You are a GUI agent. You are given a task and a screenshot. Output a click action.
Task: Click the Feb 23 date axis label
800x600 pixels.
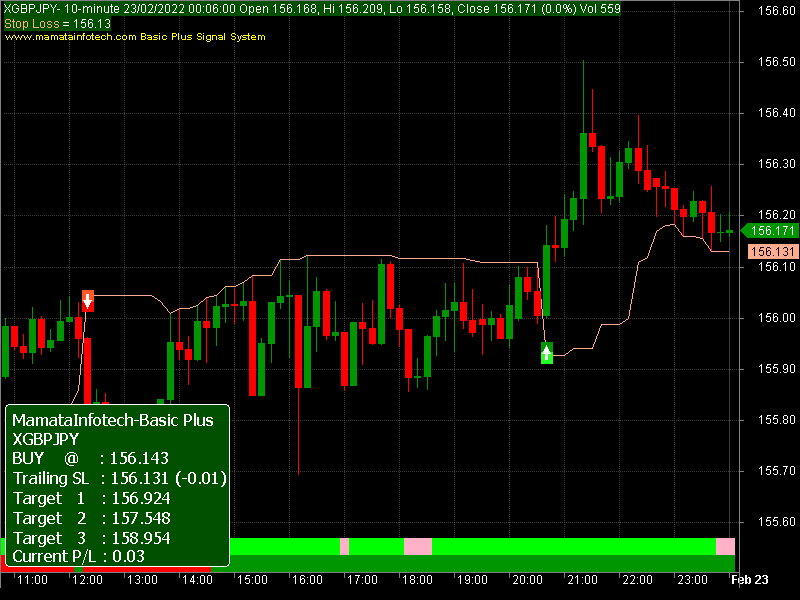pos(749,580)
